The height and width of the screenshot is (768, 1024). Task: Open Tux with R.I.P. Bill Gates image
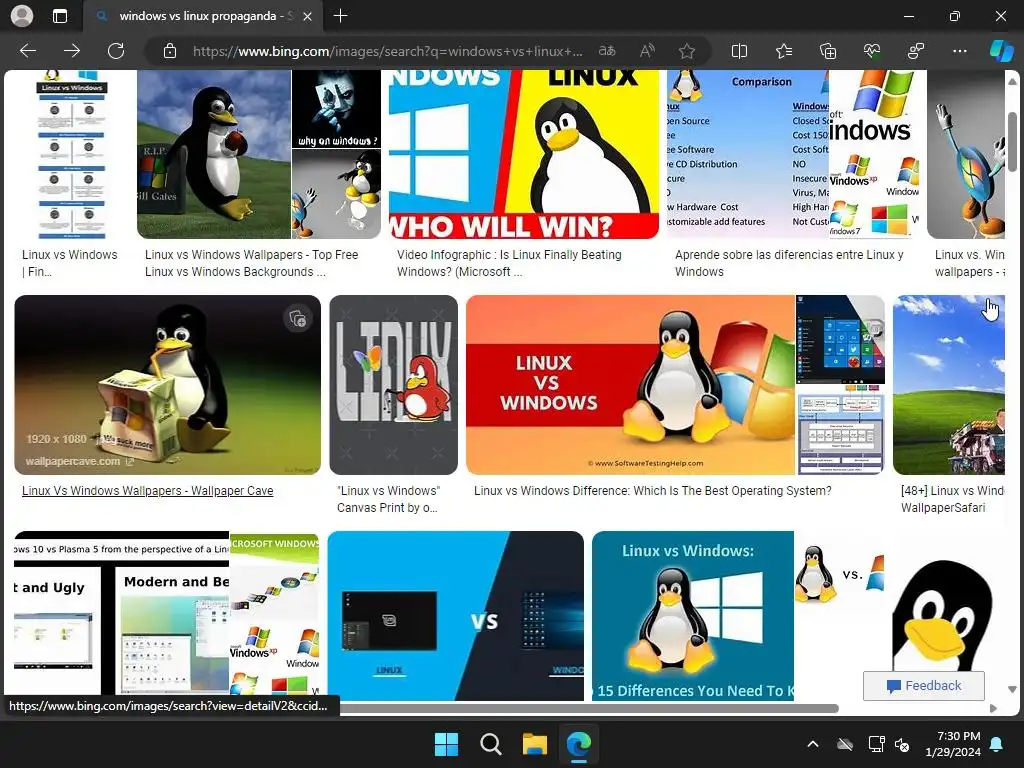tap(214, 154)
